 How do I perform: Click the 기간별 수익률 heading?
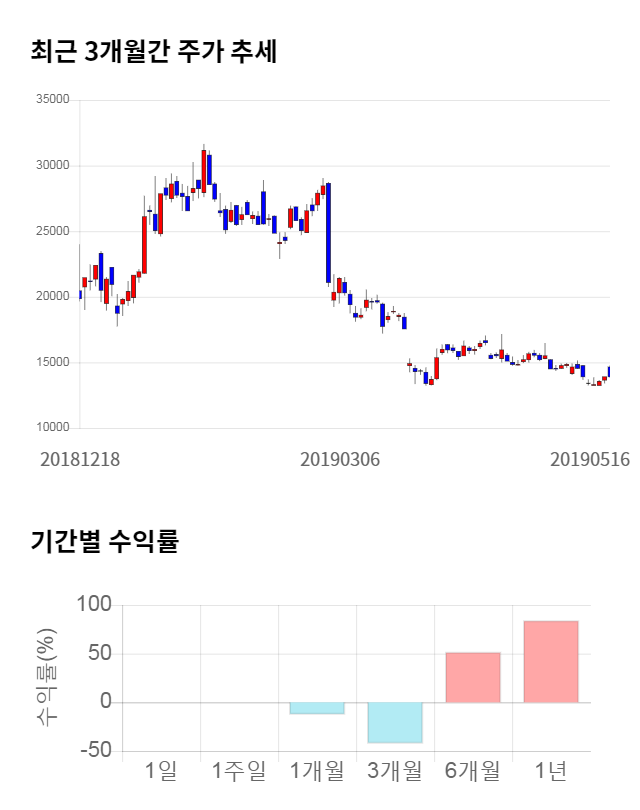pyautogui.click(x=104, y=542)
